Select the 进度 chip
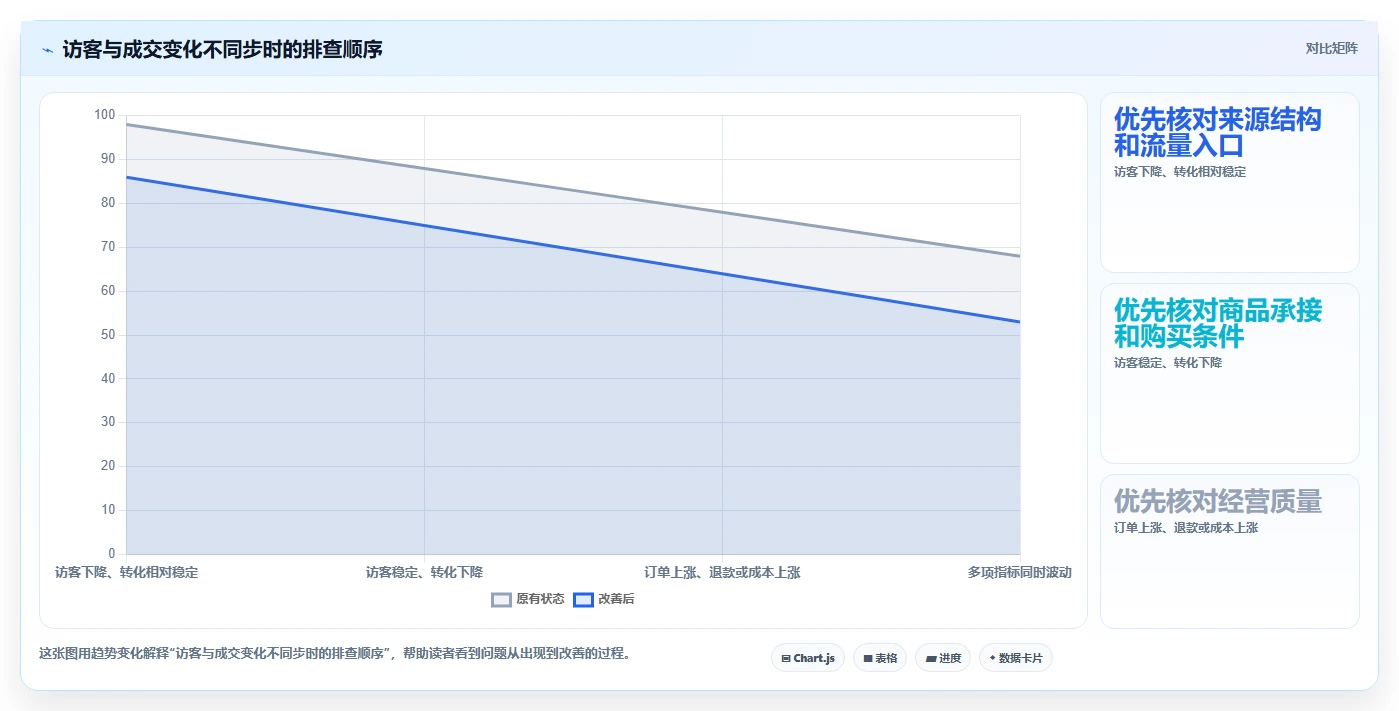Image resolution: width=1399 pixels, height=711 pixels. point(943,658)
